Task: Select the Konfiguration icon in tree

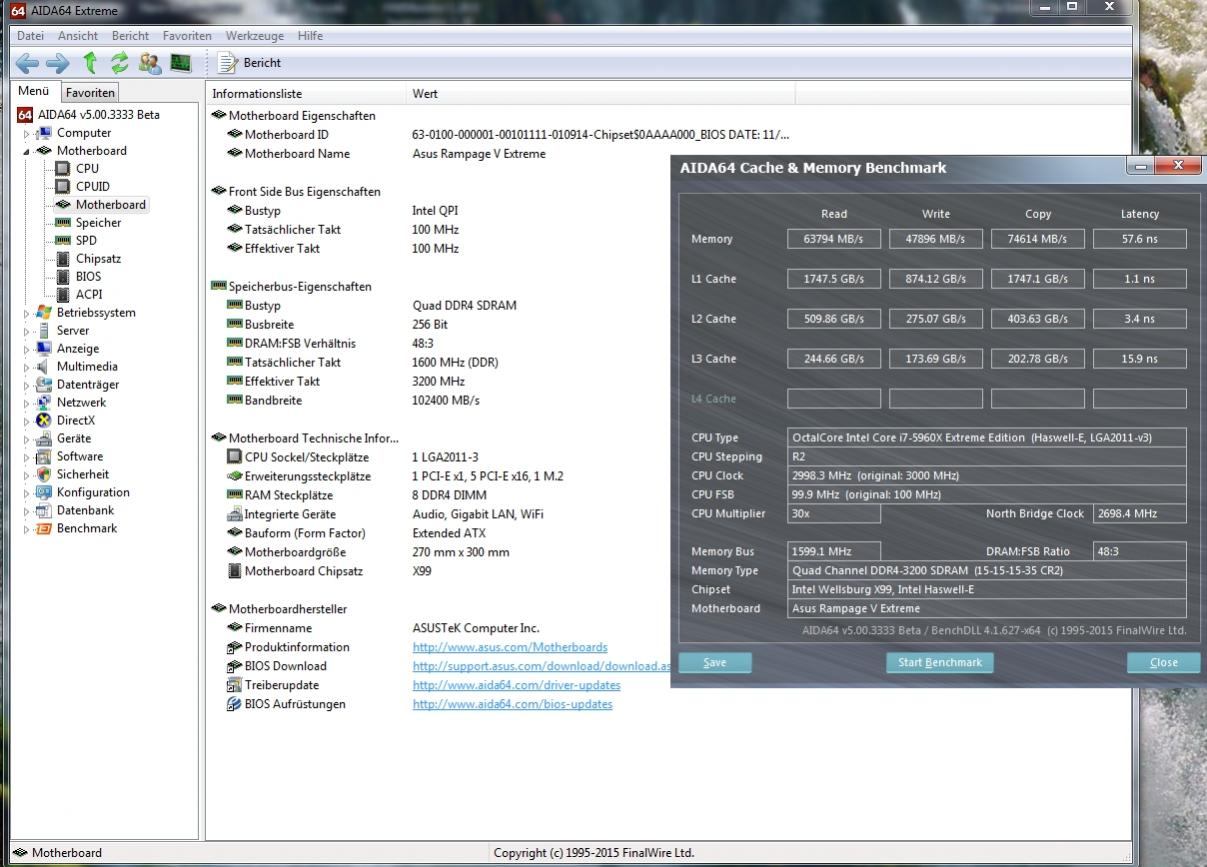Action: [43, 492]
